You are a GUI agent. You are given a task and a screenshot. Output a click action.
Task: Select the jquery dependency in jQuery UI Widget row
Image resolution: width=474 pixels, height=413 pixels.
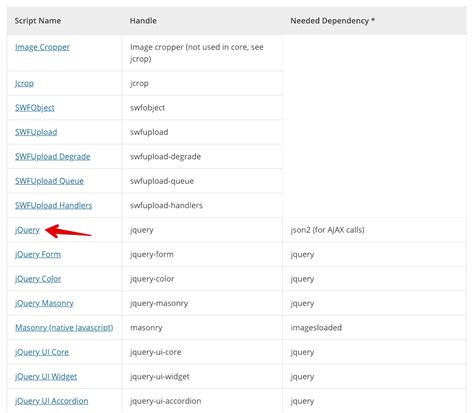tap(374, 377)
